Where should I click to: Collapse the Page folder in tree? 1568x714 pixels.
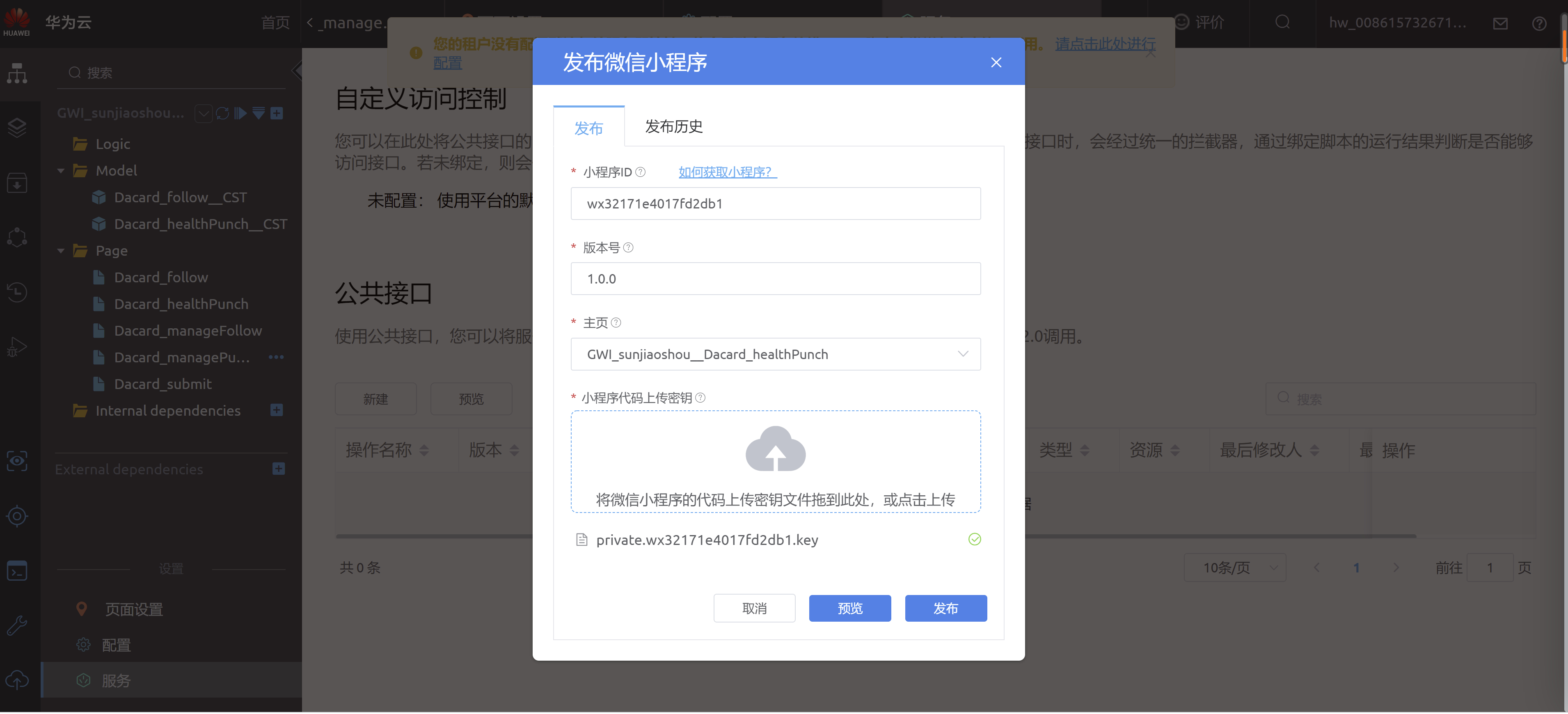coord(61,251)
